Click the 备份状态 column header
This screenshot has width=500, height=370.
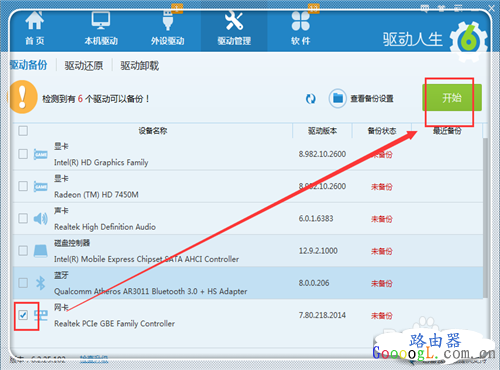[382, 131]
